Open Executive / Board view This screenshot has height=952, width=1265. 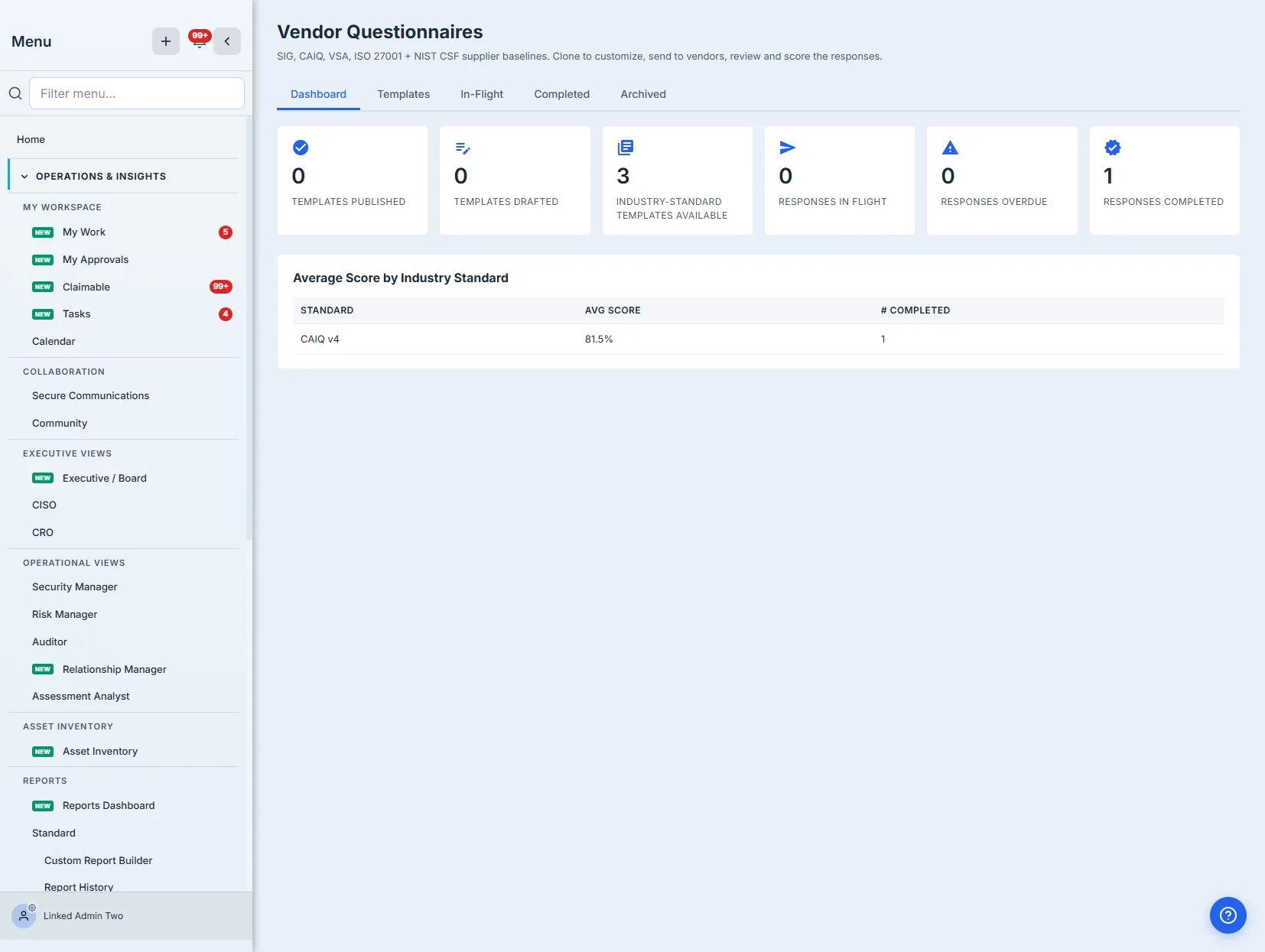(x=105, y=478)
